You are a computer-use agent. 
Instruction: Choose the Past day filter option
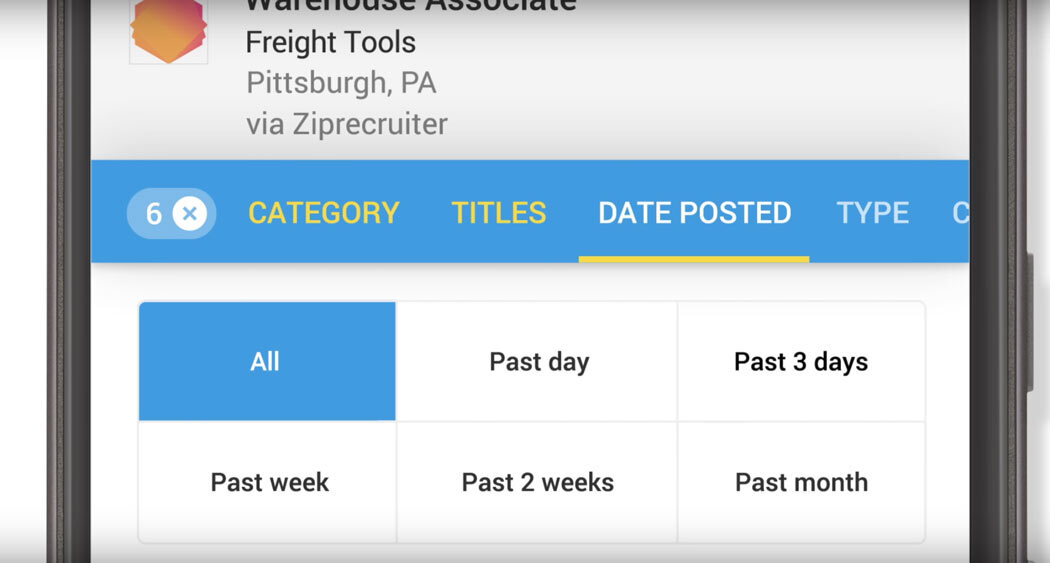[x=538, y=361]
